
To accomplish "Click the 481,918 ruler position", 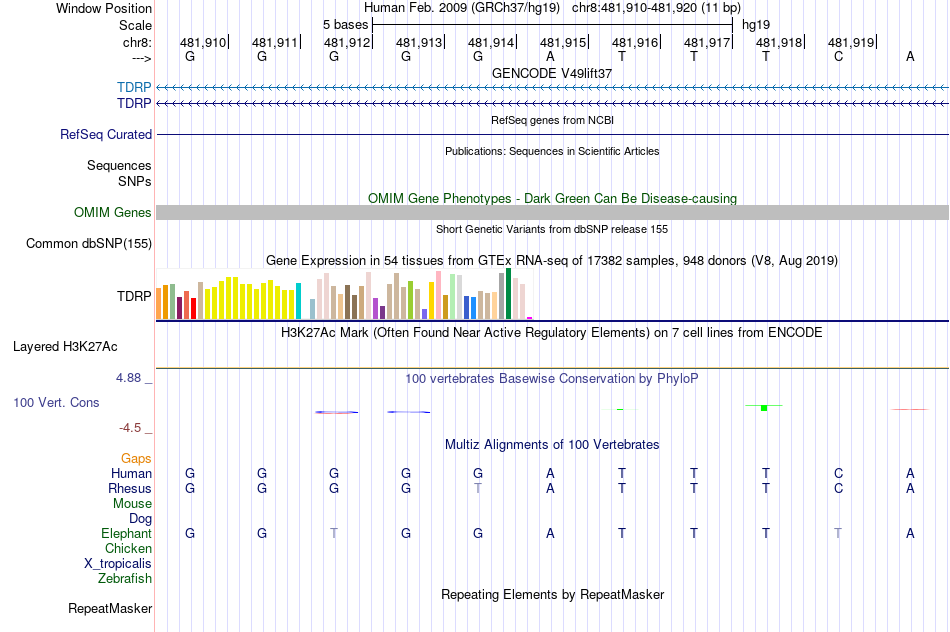I will [x=779, y=42].
